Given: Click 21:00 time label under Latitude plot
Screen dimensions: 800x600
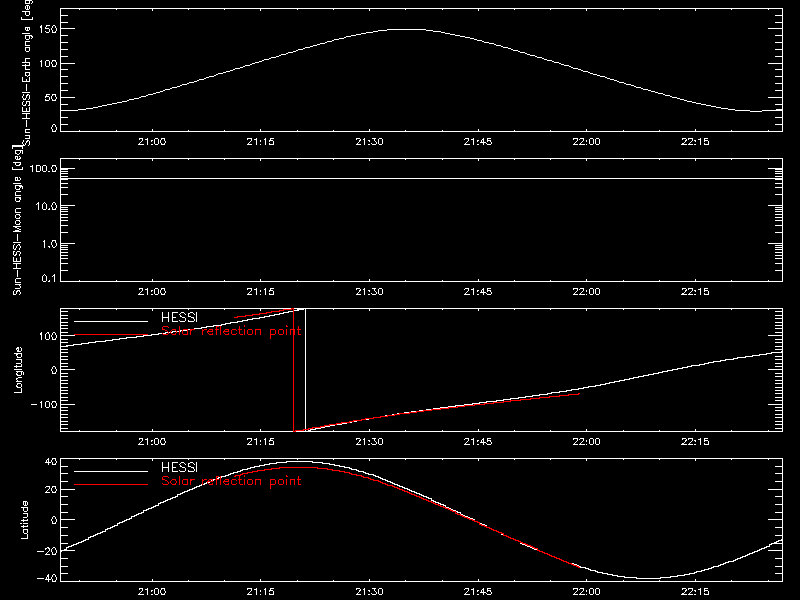Looking at the screenshot, I should coord(152,591).
